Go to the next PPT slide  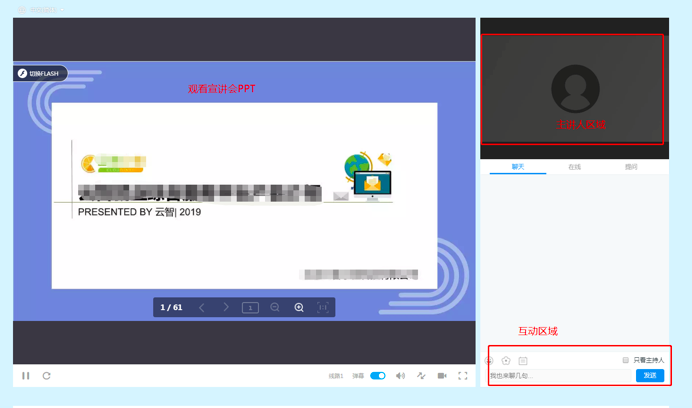point(226,308)
